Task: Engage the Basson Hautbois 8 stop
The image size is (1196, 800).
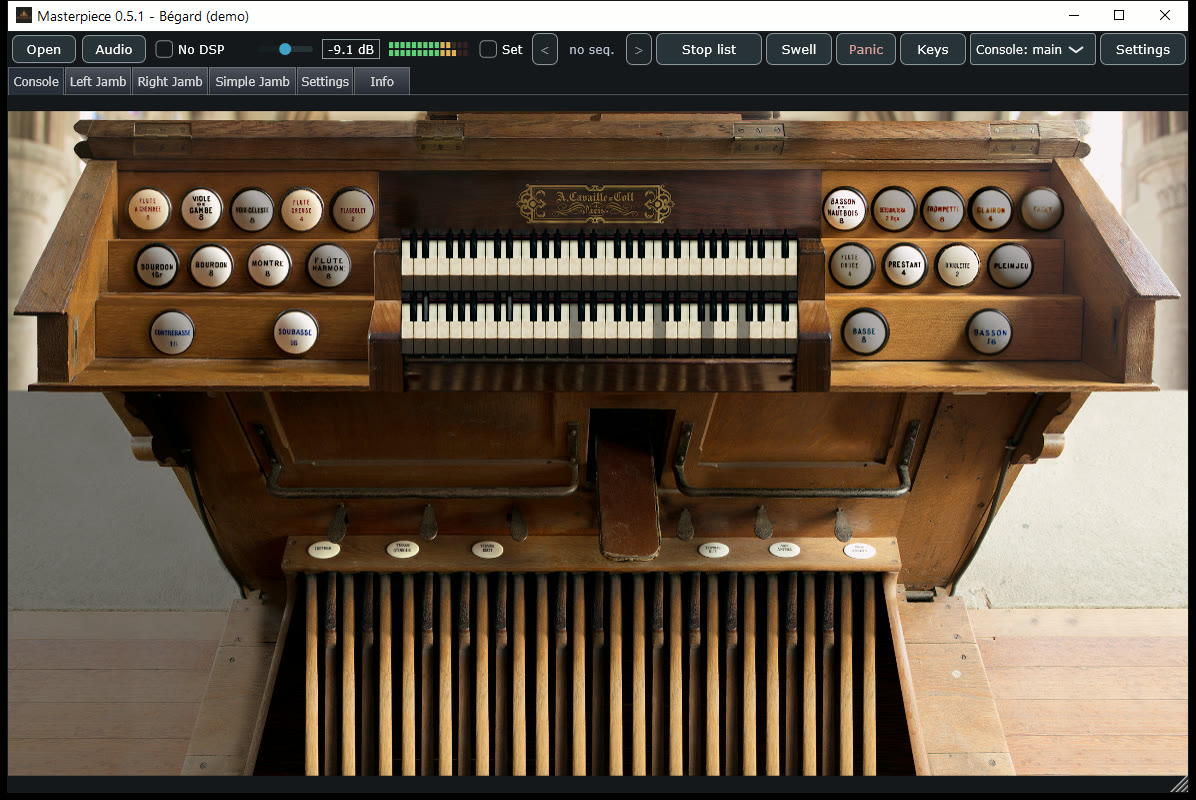Action: pos(844,208)
